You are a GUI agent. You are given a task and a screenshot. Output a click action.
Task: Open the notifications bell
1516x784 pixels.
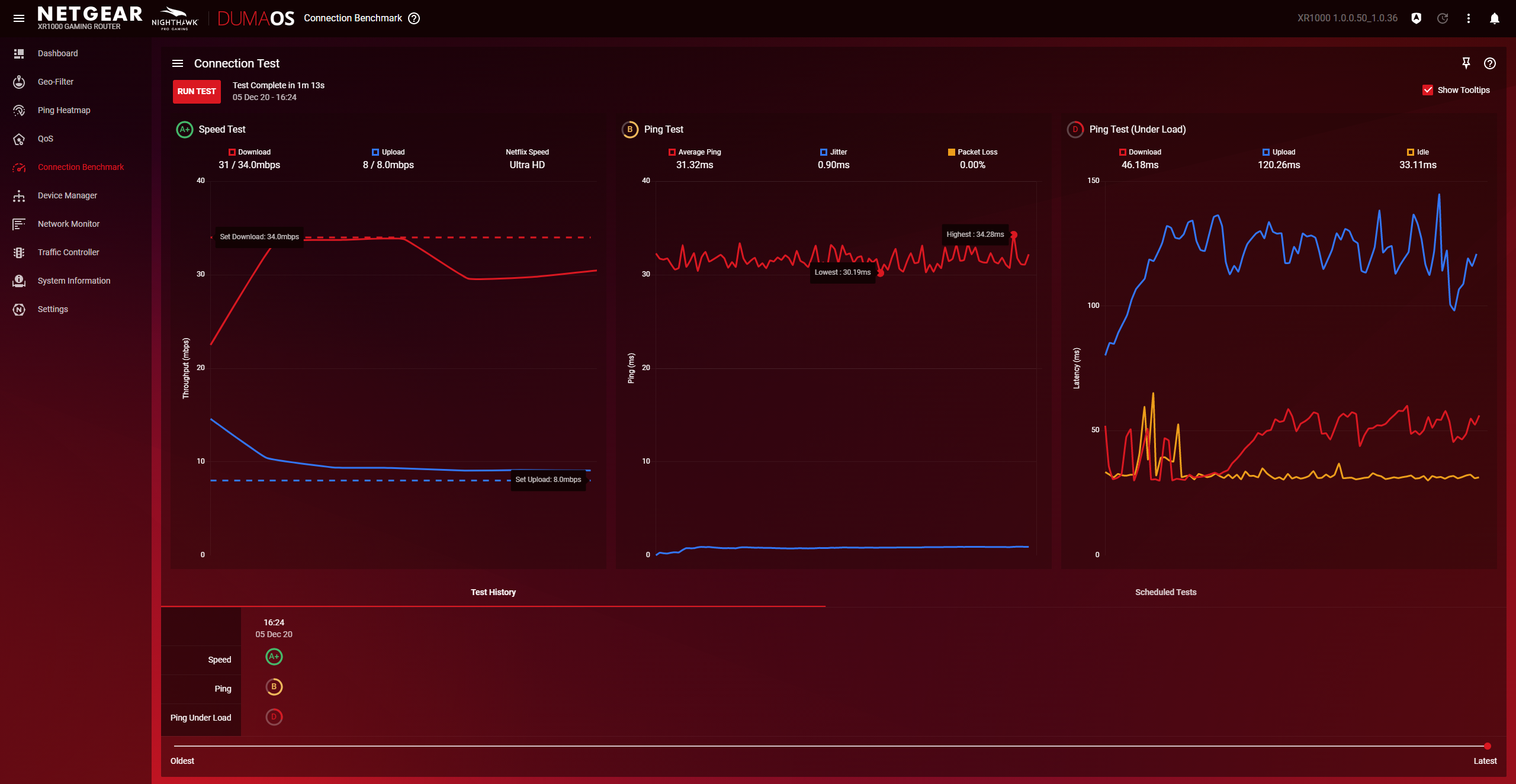pyautogui.click(x=1495, y=18)
